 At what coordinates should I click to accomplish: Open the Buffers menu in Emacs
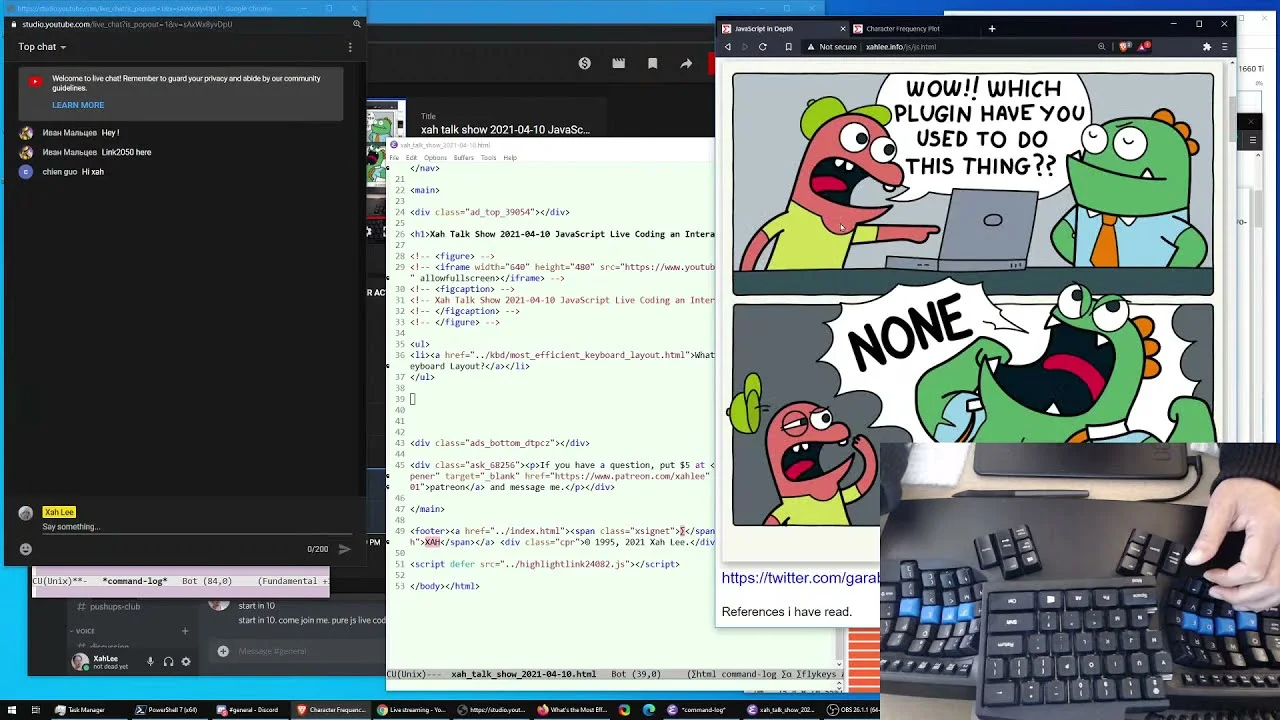point(463,157)
